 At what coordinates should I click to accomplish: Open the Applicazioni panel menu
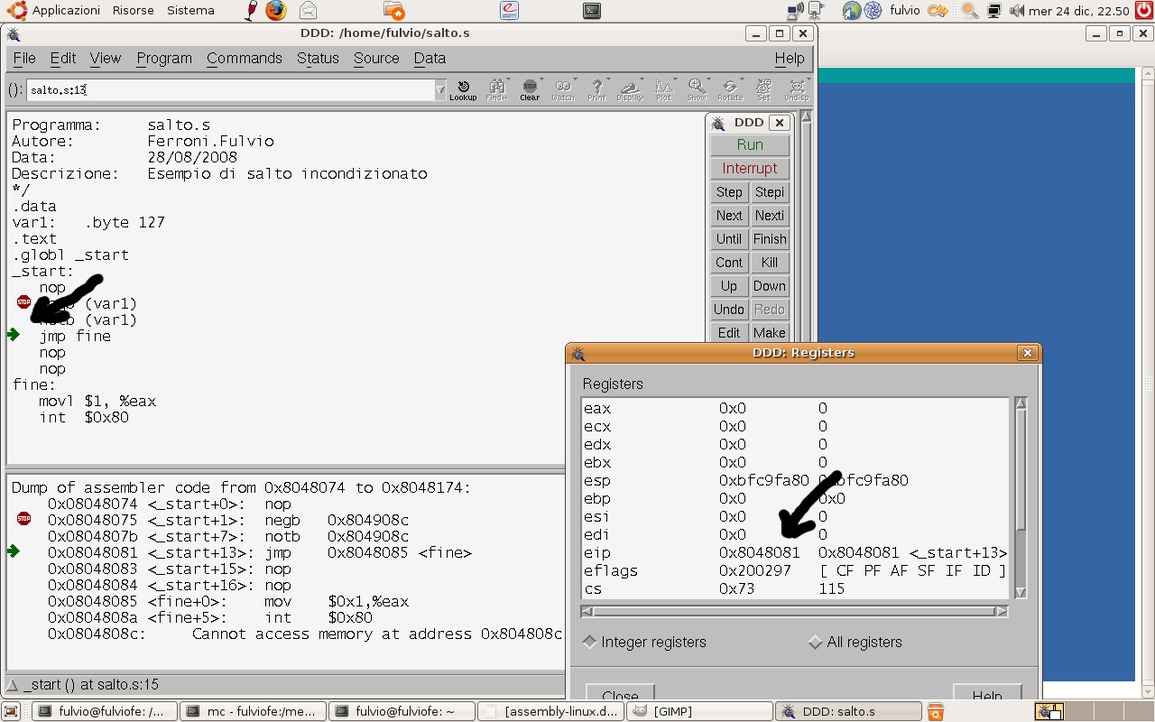click(x=53, y=10)
